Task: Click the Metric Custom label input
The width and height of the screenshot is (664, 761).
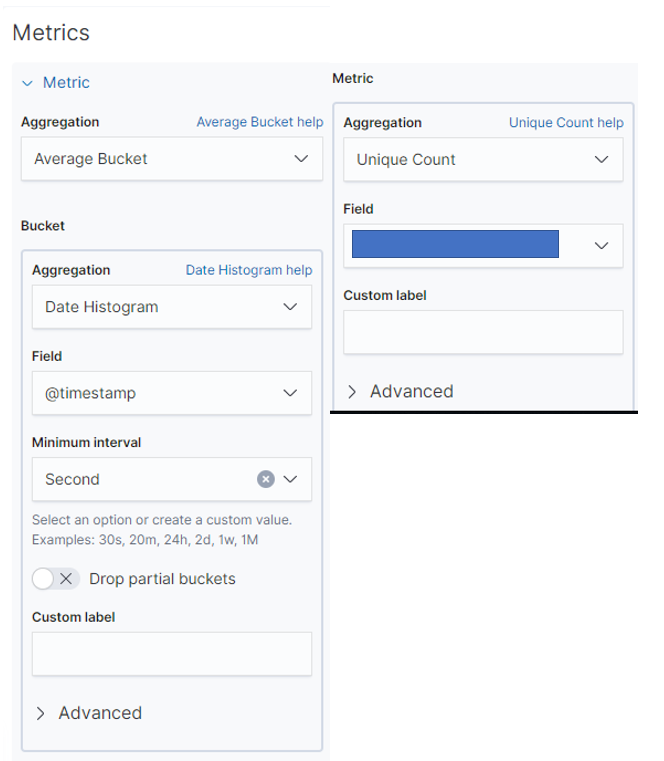Action: pos(482,331)
